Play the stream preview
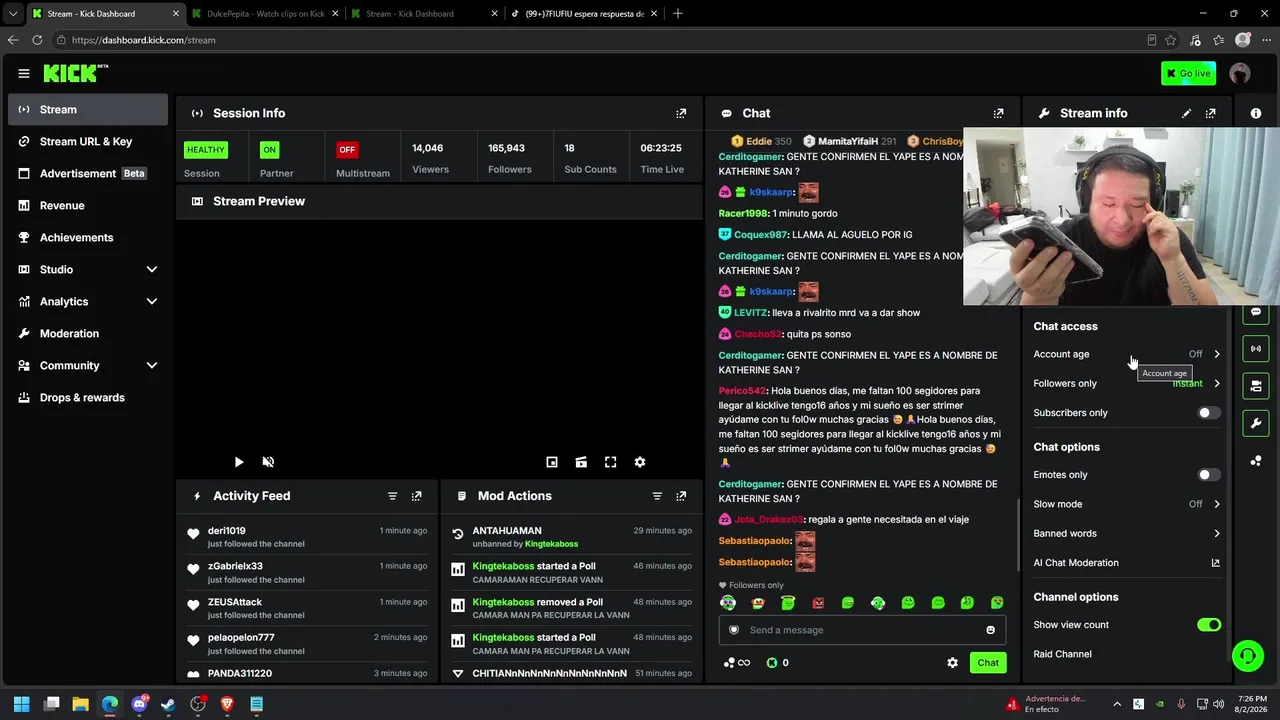1280x720 pixels. [x=239, y=462]
